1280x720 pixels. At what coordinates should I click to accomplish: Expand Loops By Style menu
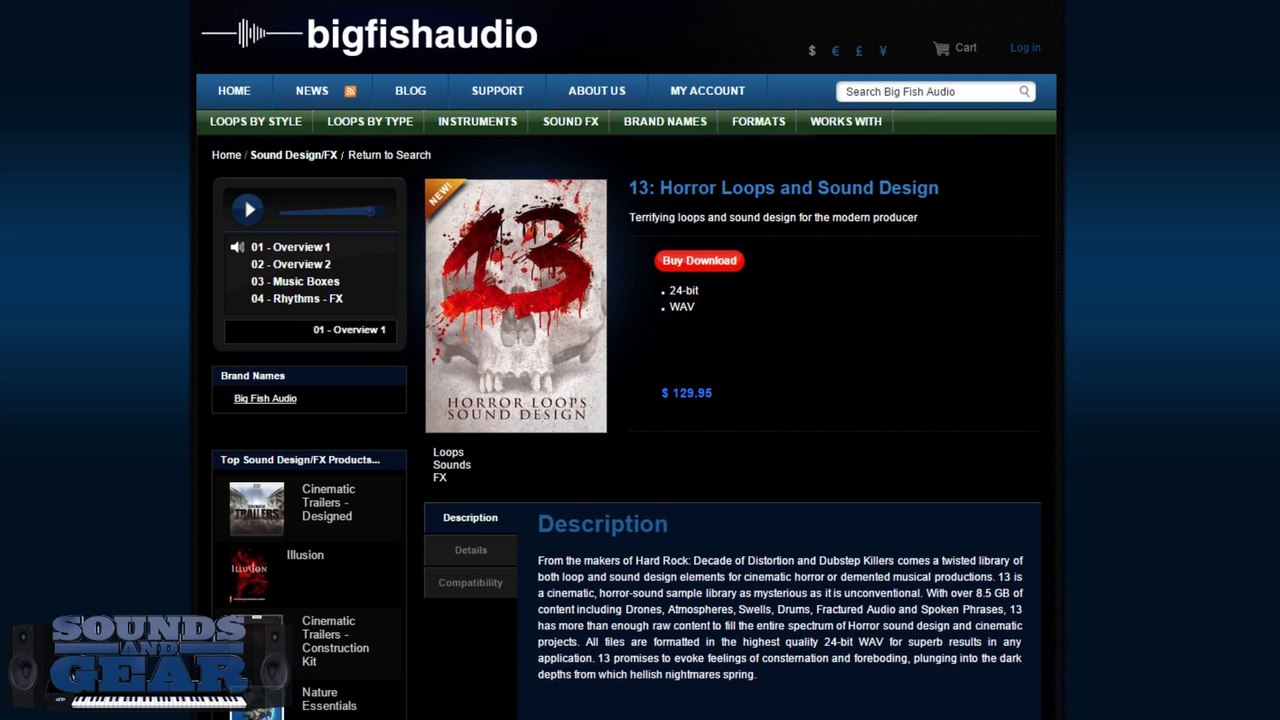[256, 122]
